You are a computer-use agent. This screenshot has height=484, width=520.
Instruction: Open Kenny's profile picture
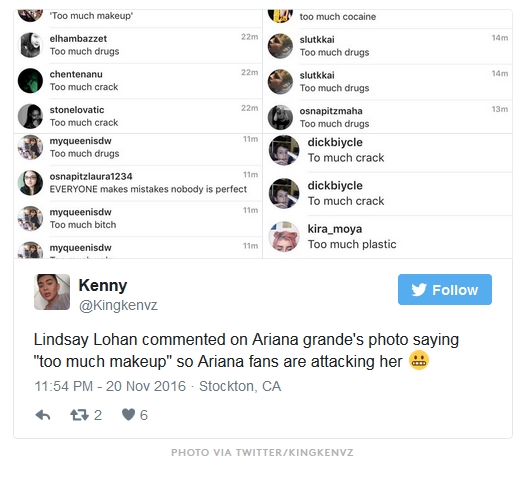pos(52,292)
